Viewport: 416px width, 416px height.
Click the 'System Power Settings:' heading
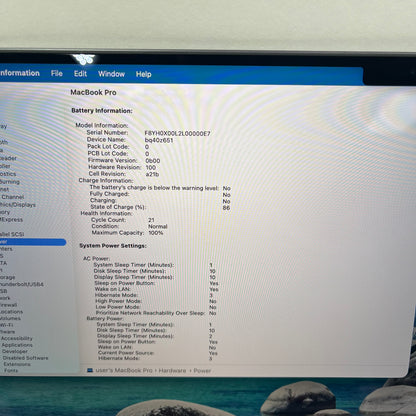(113, 246)
